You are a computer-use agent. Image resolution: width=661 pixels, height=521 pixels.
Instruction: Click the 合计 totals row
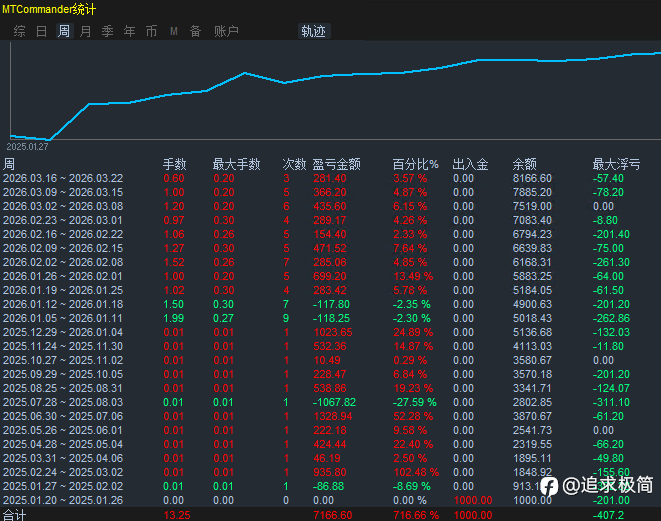(x=15, y=514)
